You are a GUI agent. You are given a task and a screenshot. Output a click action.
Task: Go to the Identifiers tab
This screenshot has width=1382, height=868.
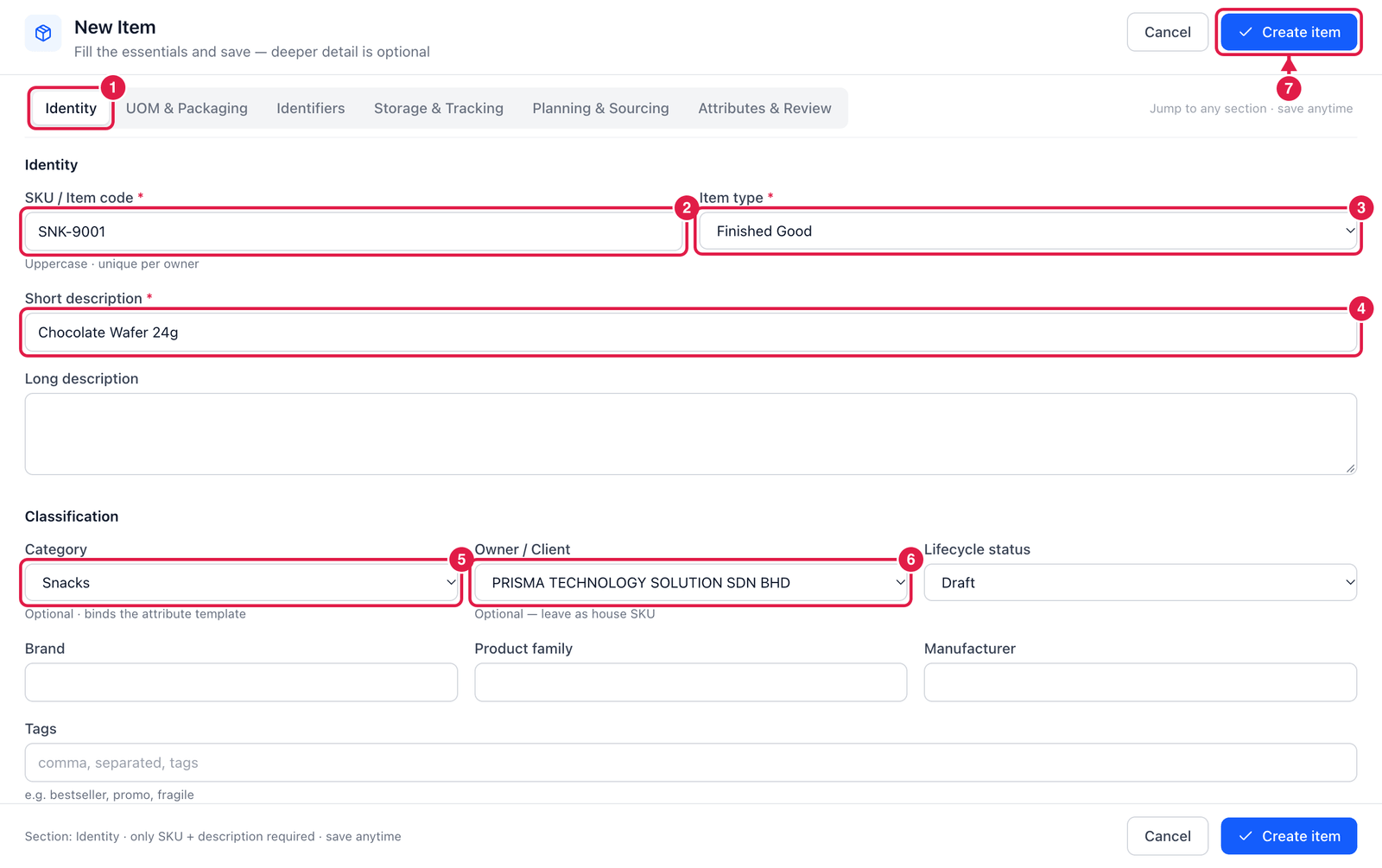point(311,108)
